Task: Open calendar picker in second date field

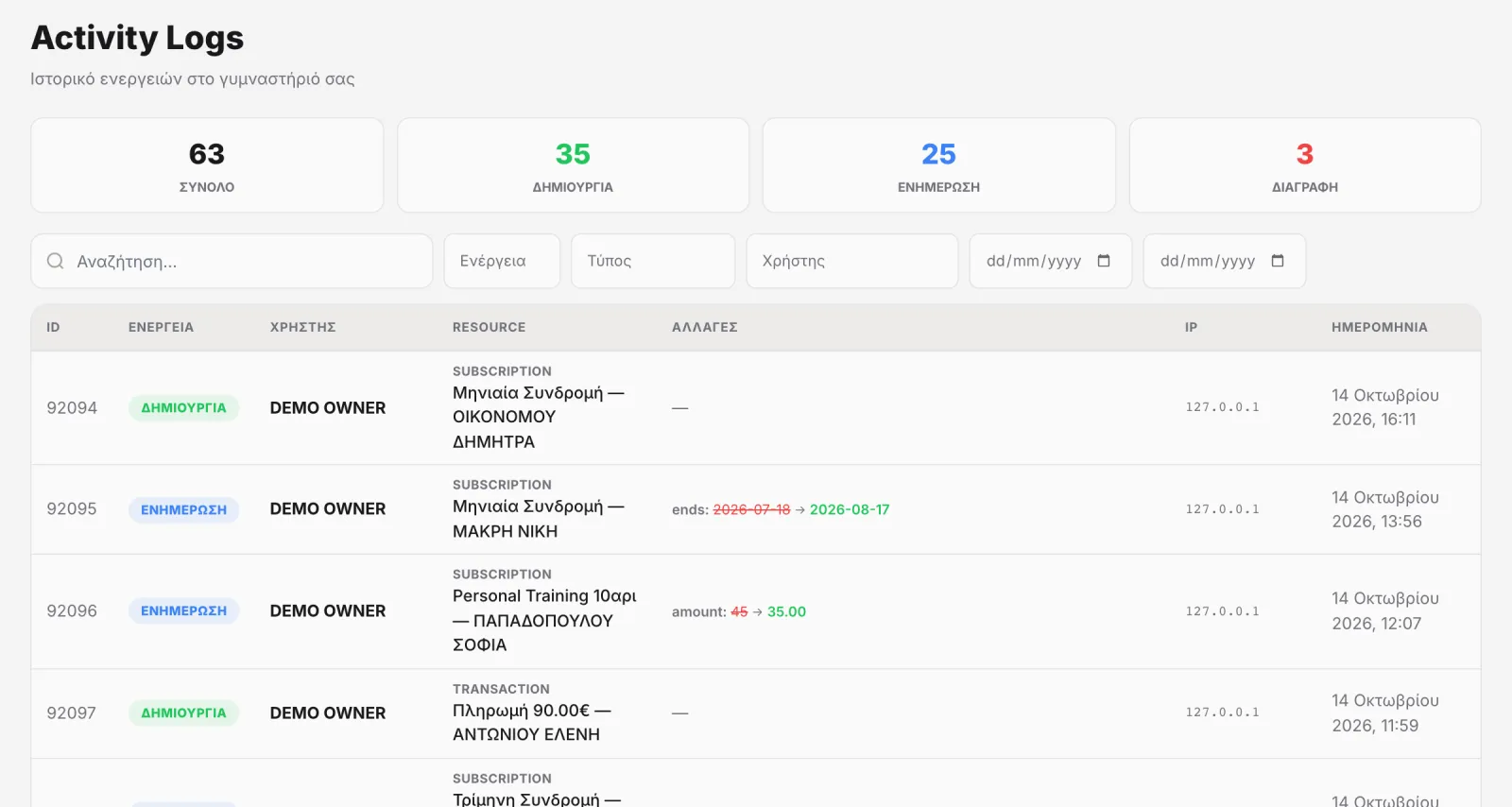Action: [1278, 261]
